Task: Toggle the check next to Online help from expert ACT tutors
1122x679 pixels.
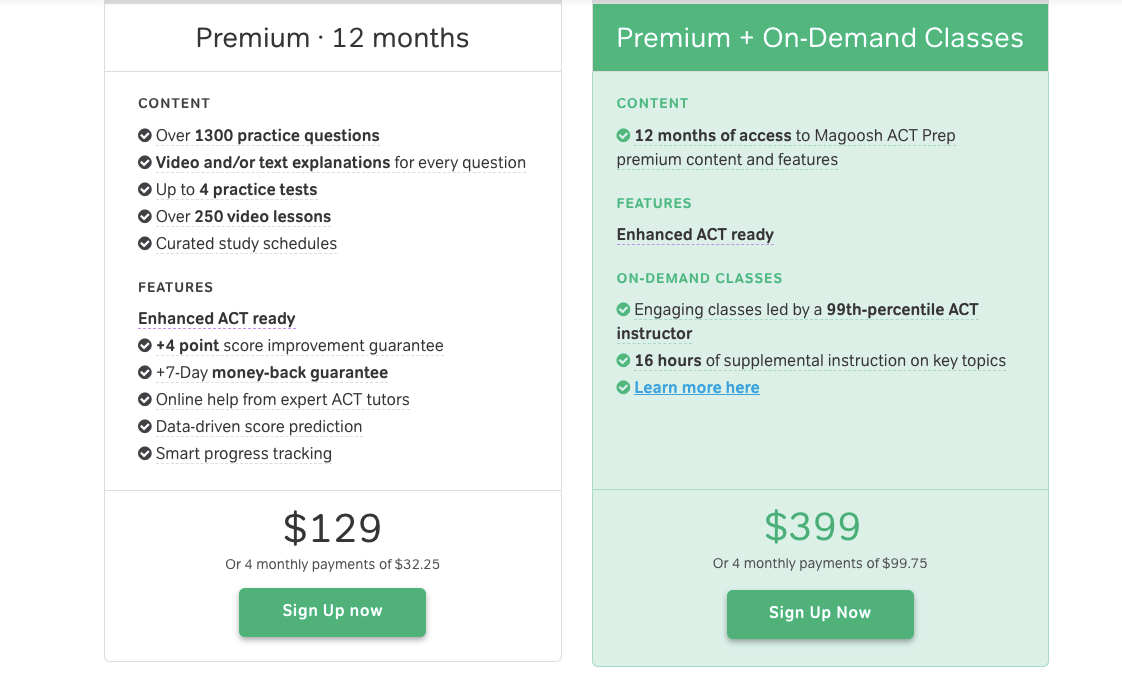Action: point(144,400)
